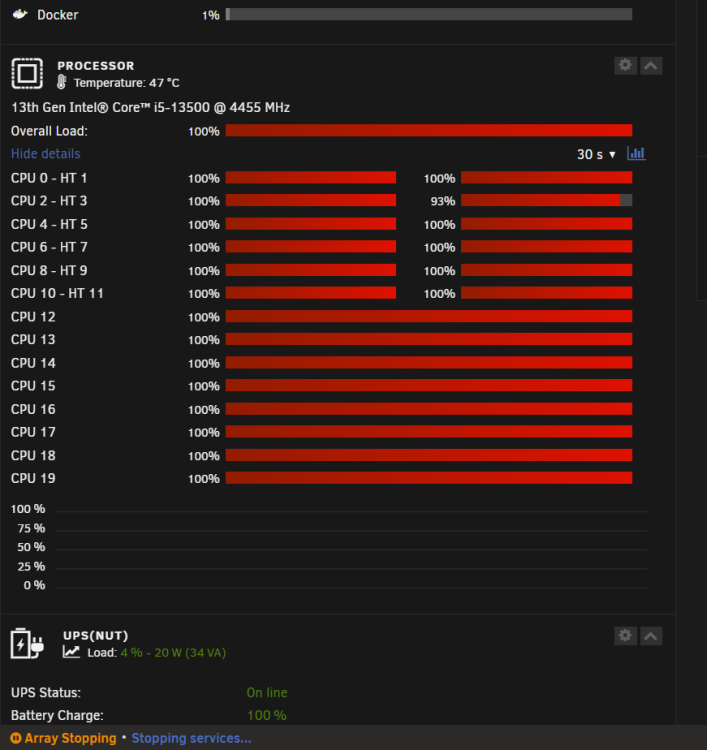Screen dimensions: 707x750
Task: Click the CPU 12 load bar
Action: 429,316
